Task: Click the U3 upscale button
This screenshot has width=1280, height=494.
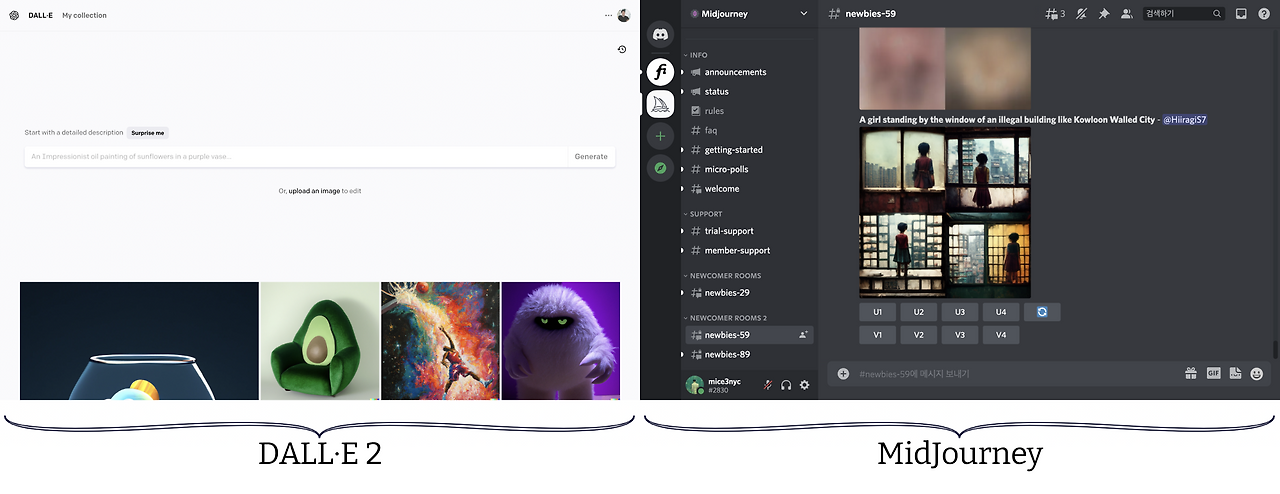Action: (959, 312)
